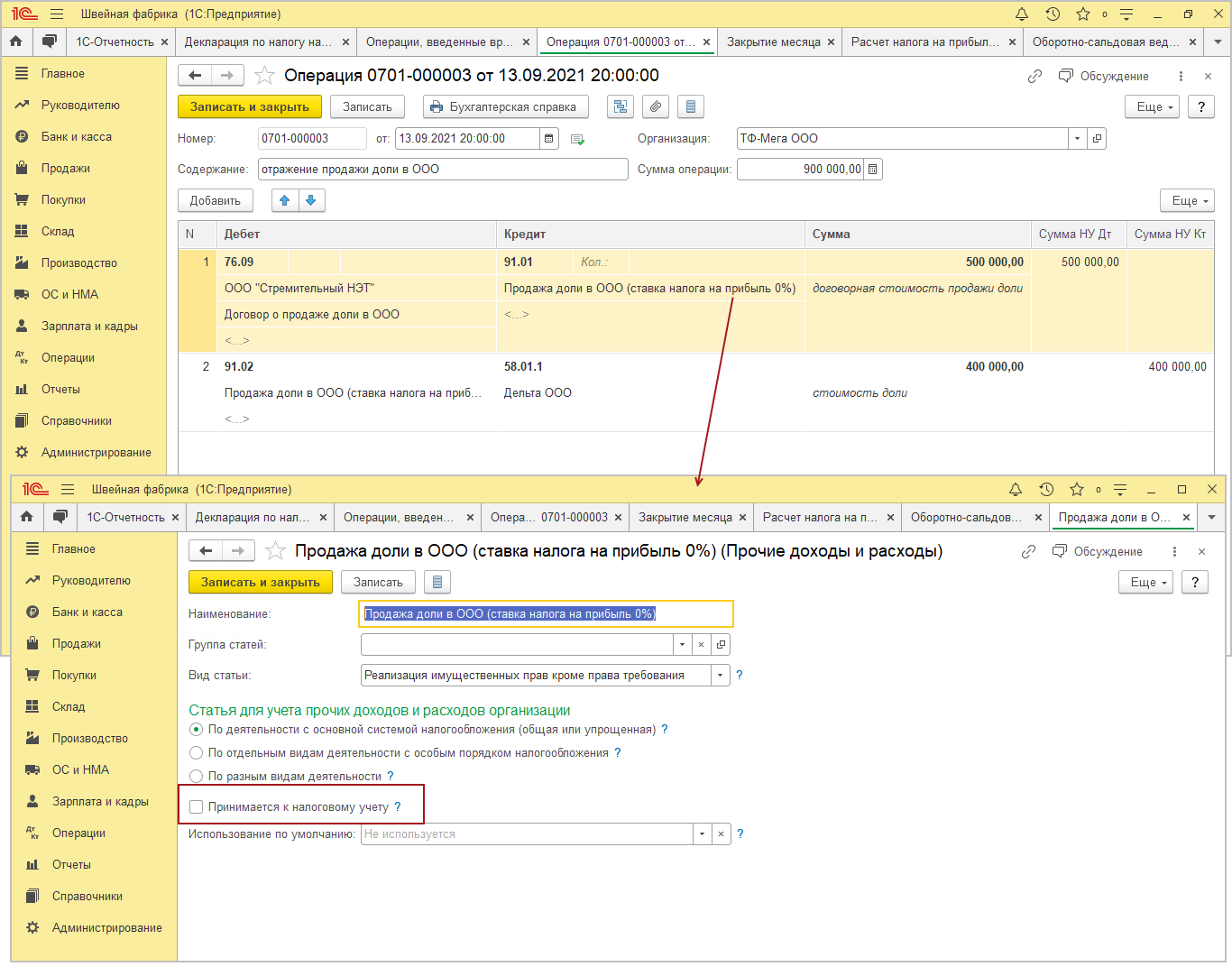1232x976 pixels.
Task: Add Операция document to favorites star
Action: coord(264,76)
